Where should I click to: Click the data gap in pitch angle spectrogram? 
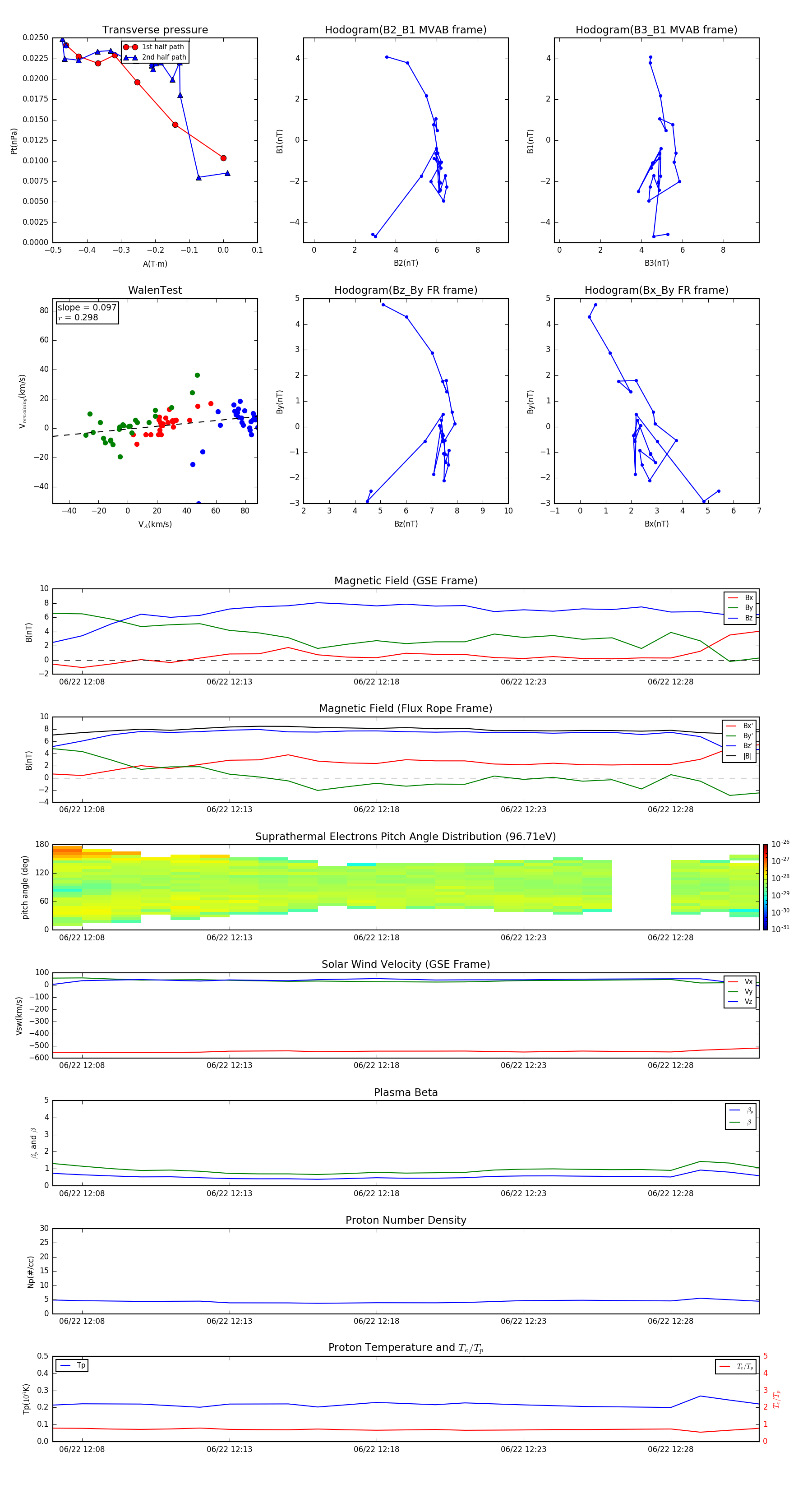coord(641,887)
